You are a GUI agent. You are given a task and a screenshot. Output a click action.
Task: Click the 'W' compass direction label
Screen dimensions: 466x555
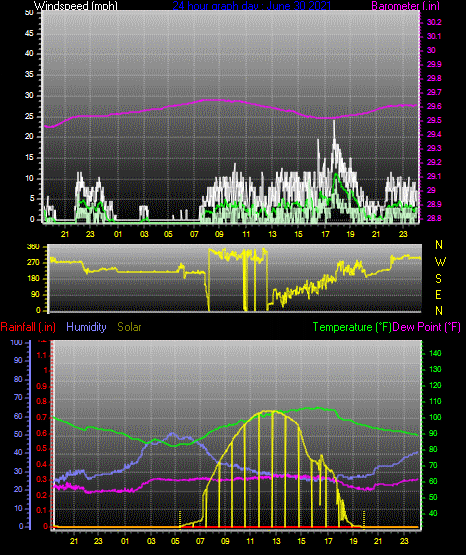[440, 262]
